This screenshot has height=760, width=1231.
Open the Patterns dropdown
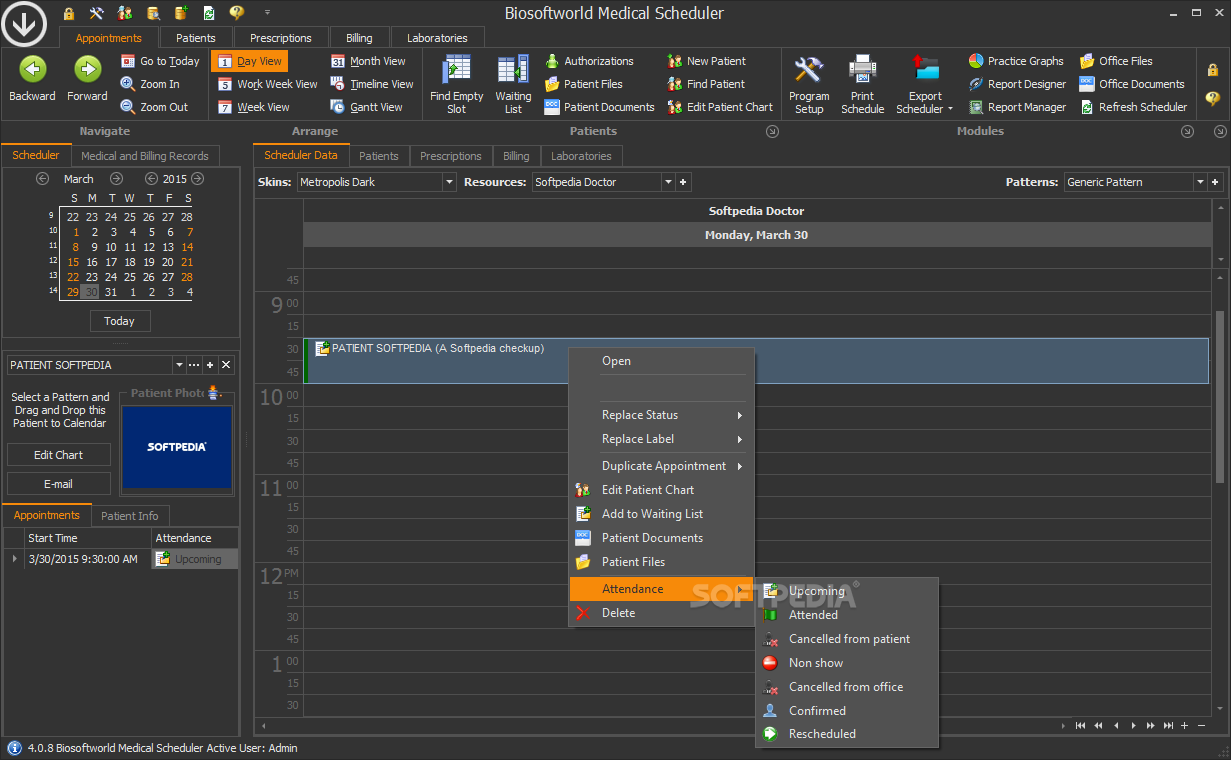click(1200, 182)
